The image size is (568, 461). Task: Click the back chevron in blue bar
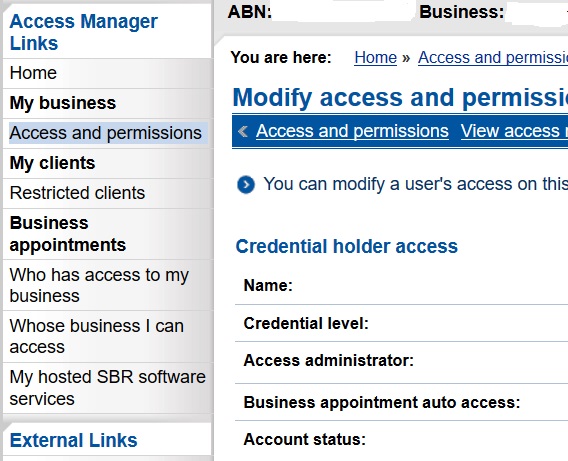coord(243,131)
